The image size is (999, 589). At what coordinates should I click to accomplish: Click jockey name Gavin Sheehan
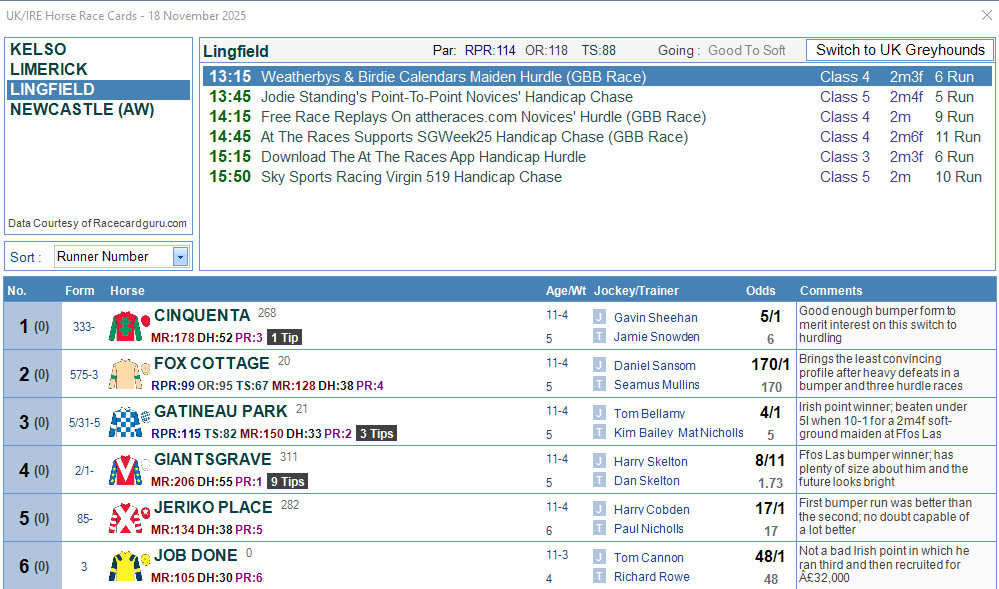click(656, 317)
